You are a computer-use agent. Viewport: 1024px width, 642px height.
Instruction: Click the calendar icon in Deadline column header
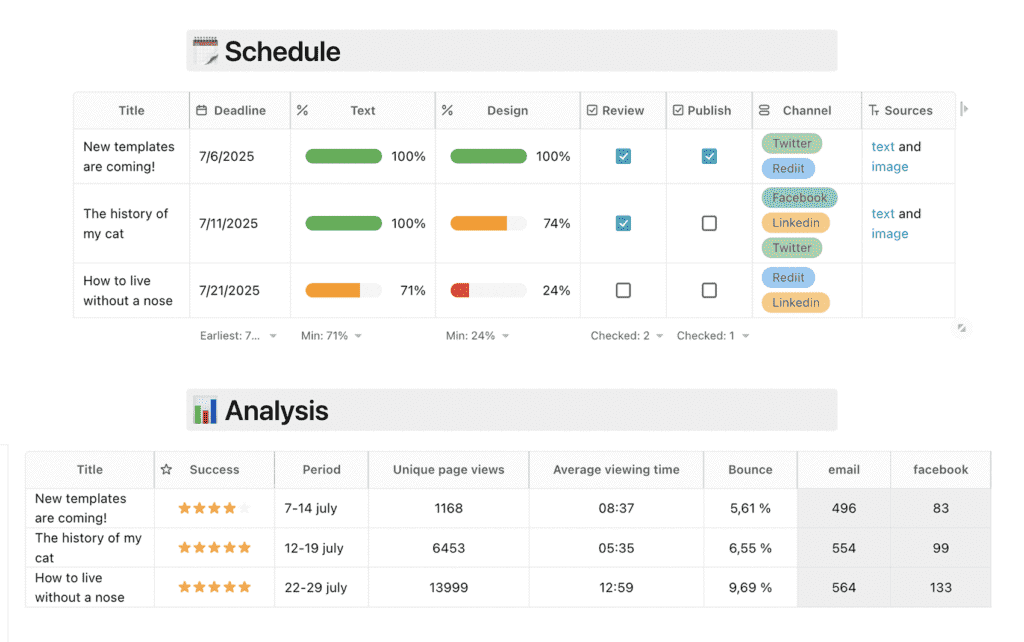click(x=202, y=111)
